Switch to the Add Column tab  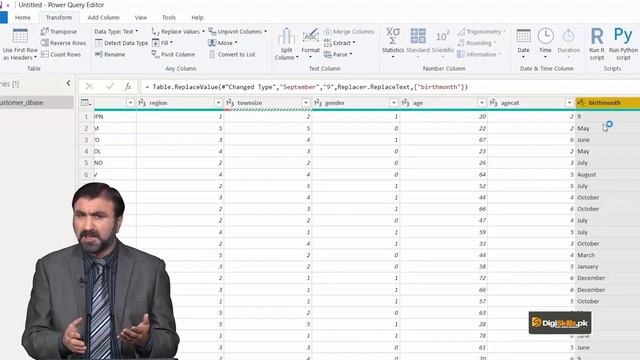[x=103, y=18]
